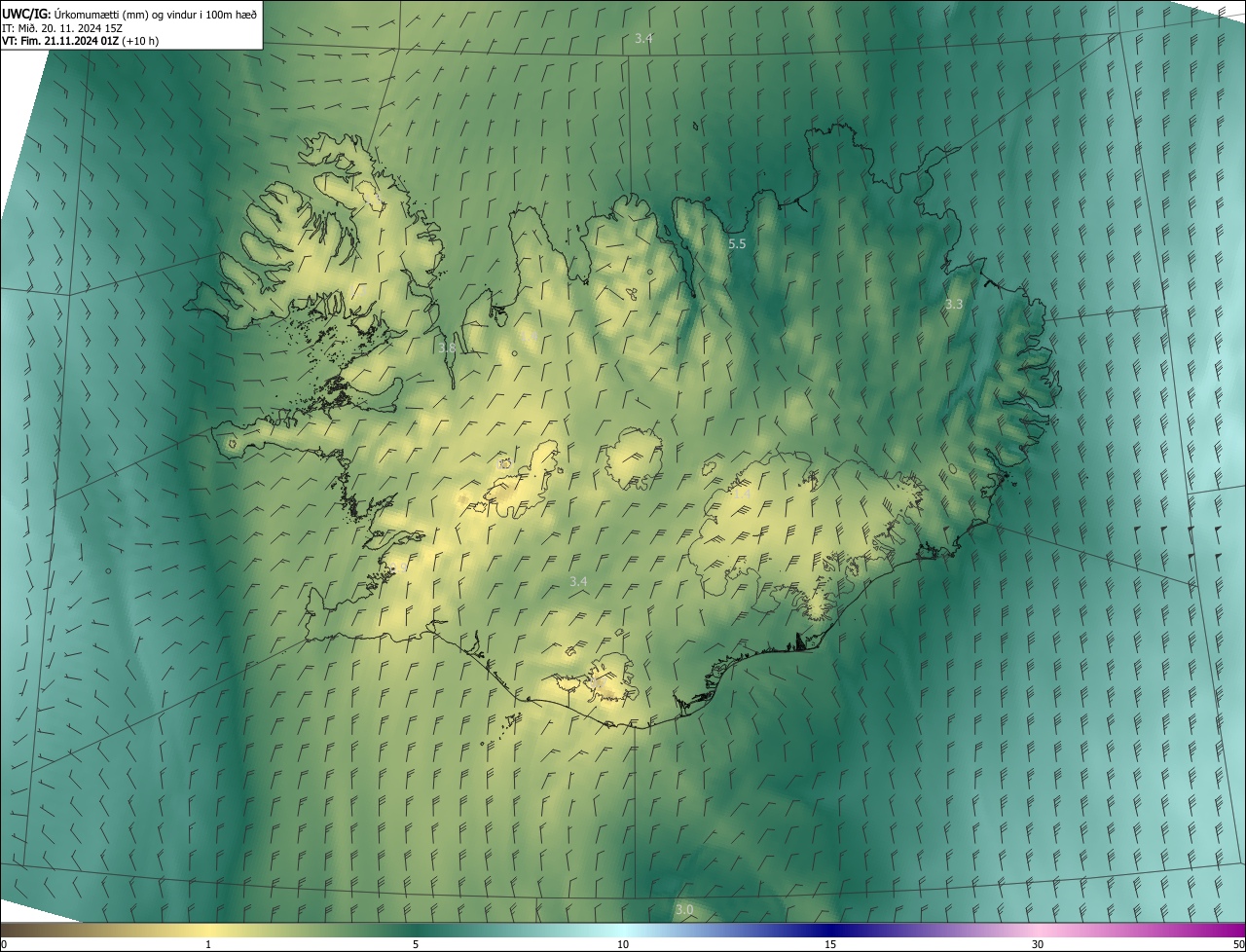Click the "30" tick on the colour scale
This screenshot has width=1246, height=952.
pos(1038,944)
